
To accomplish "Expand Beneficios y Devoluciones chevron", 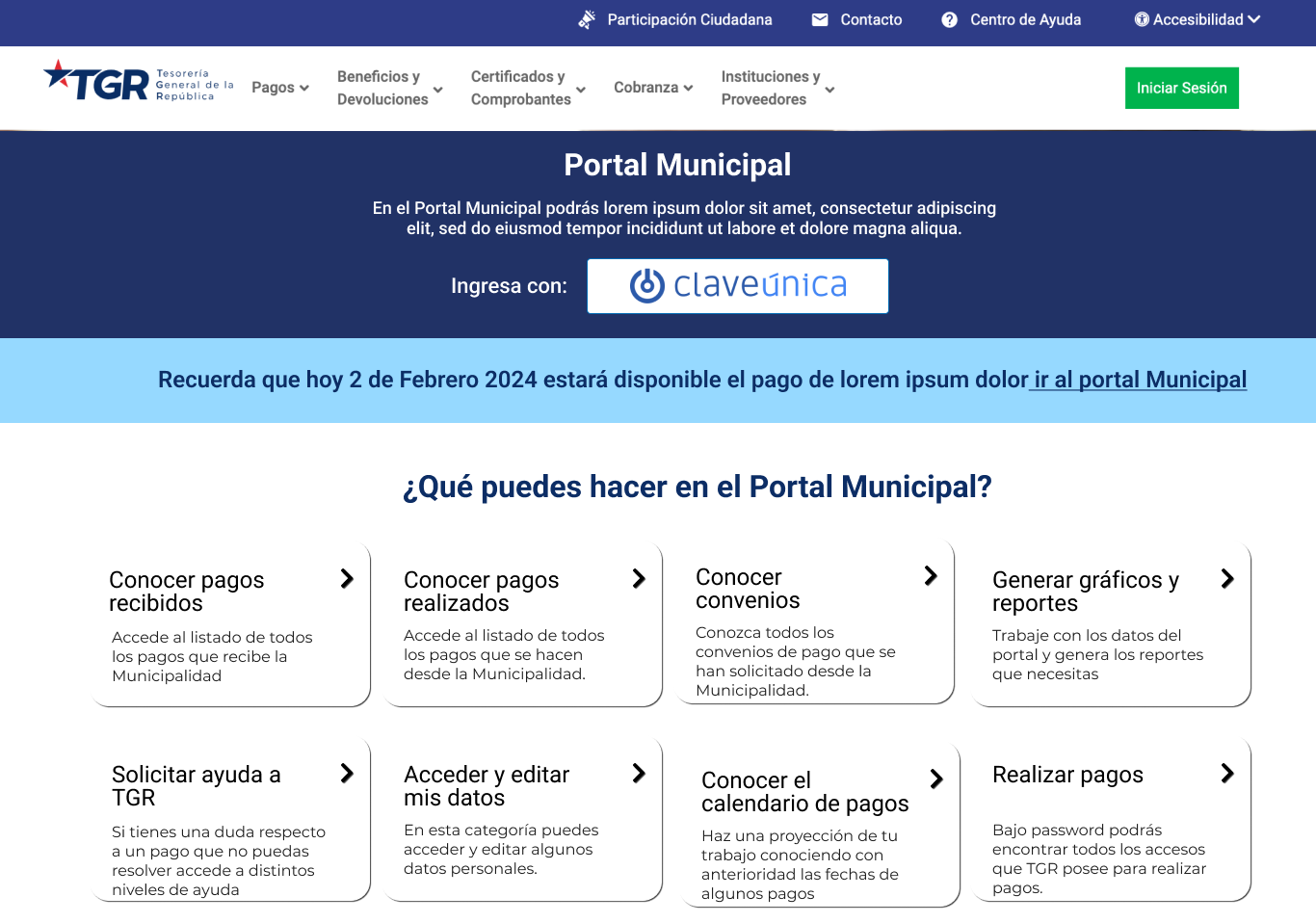I will click(x=438, y=90).
